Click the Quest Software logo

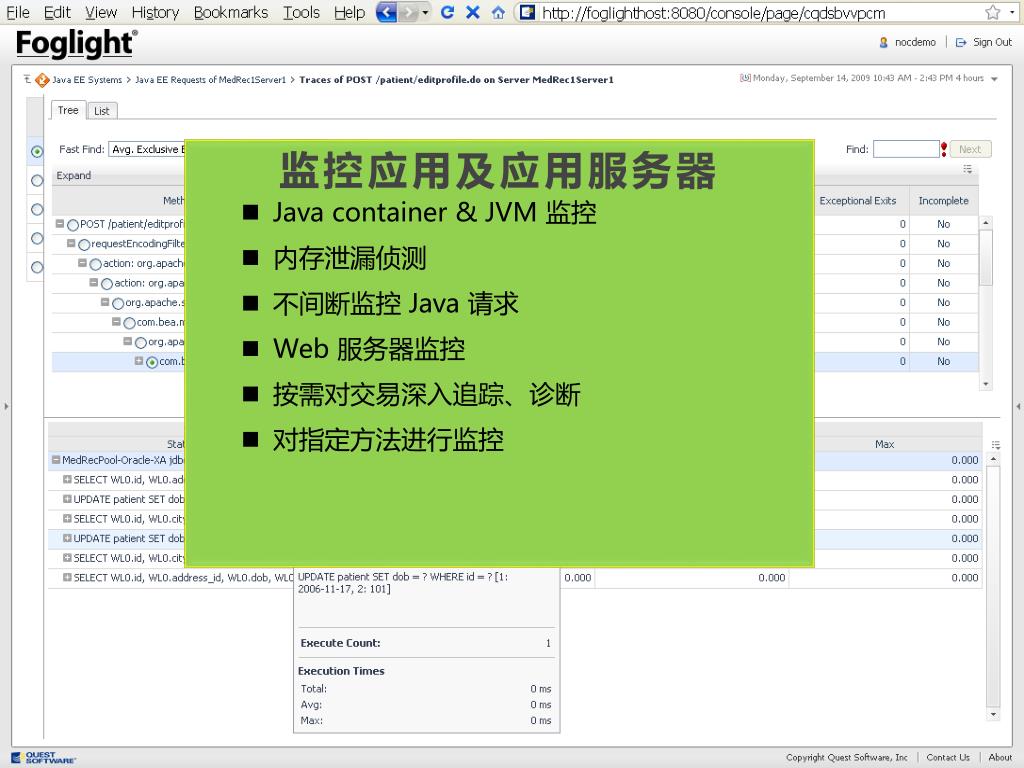tap(43, 758)
